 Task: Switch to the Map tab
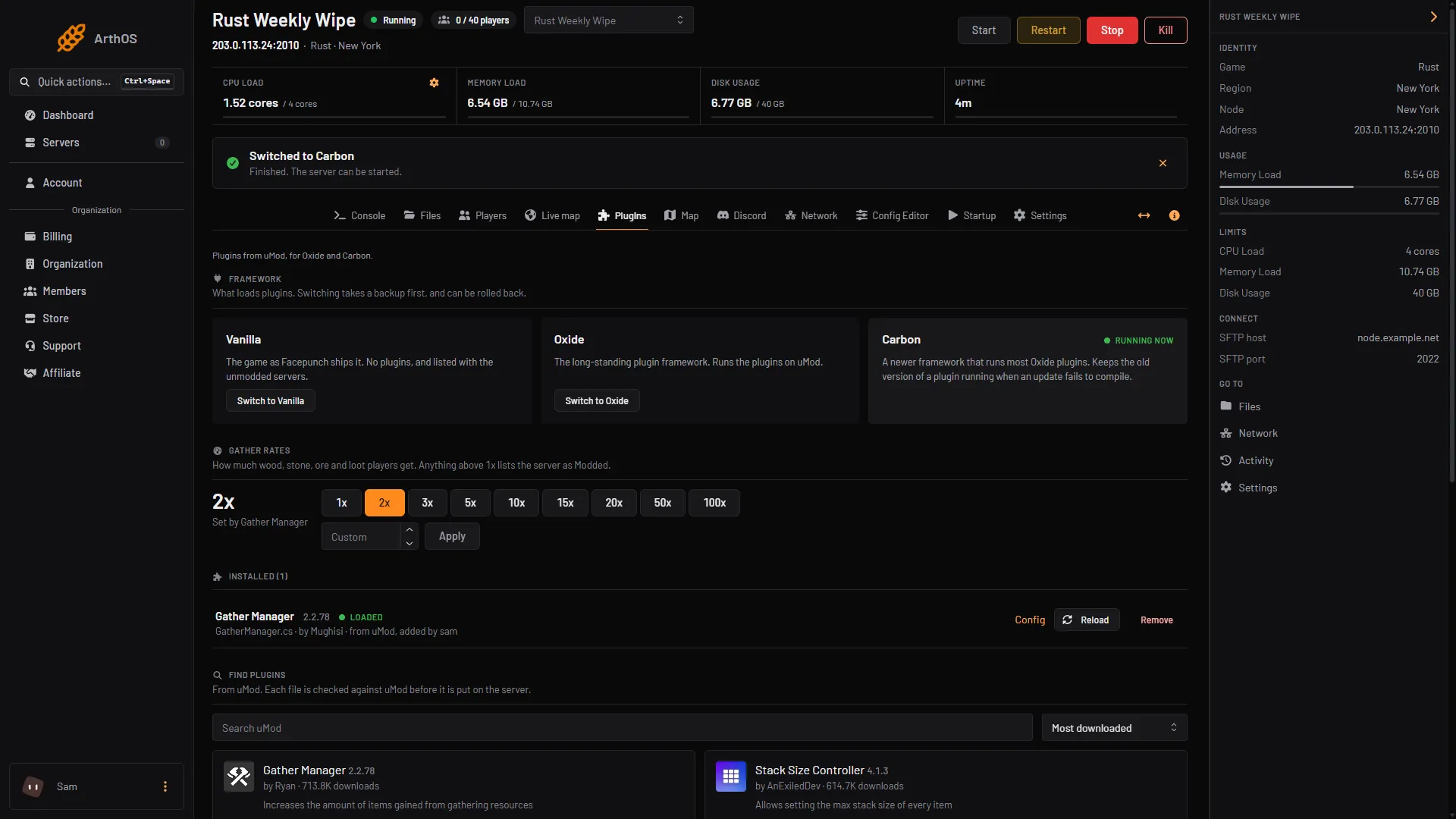tap(681, 215)
